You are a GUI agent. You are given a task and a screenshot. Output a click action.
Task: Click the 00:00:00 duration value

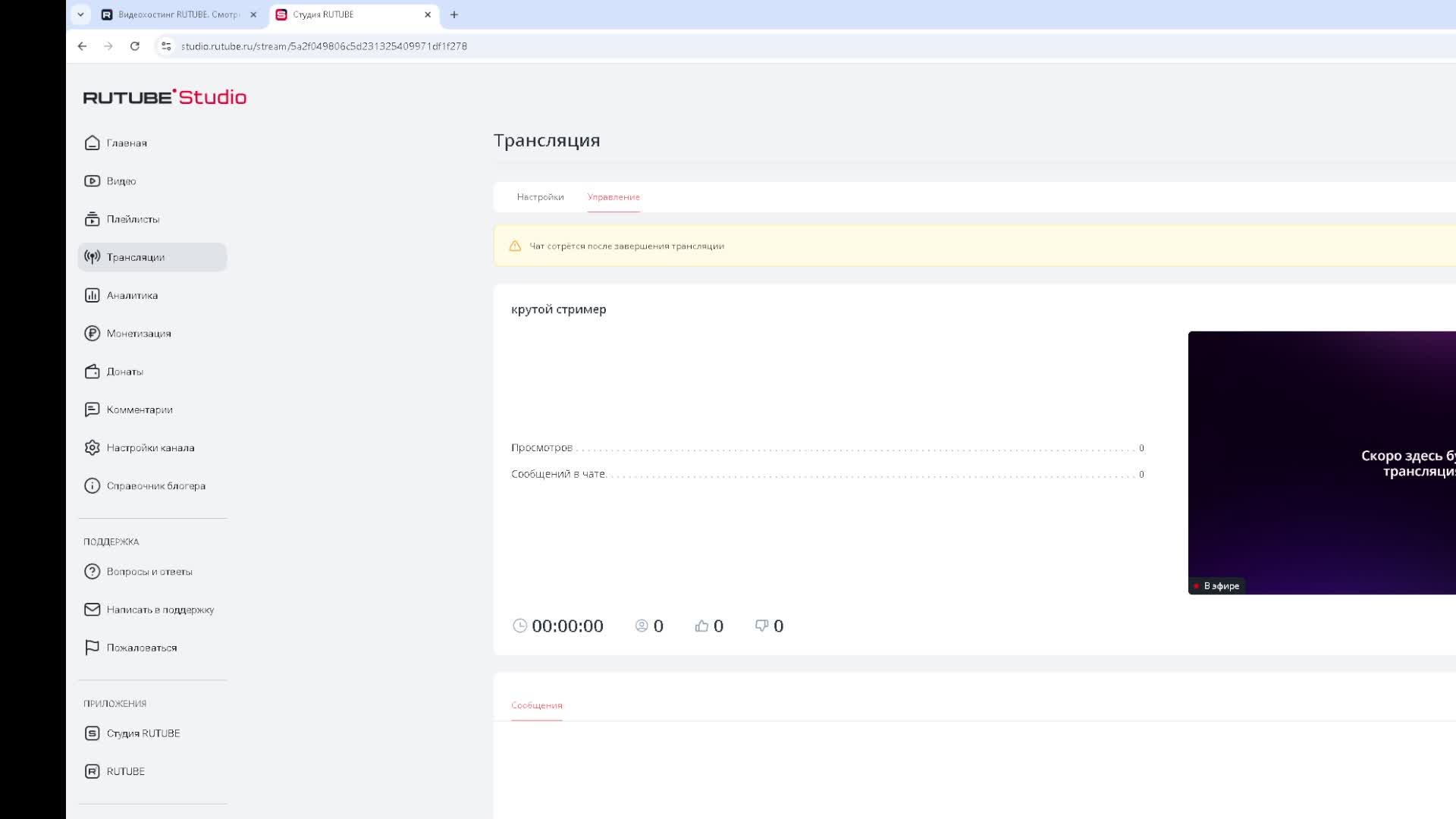coord(567,626)
